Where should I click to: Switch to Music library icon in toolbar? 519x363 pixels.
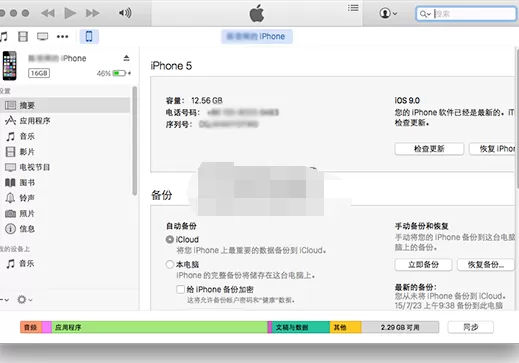pos(4,36)
